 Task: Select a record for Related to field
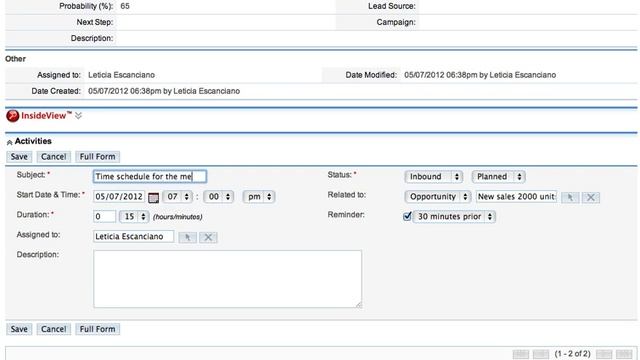pos(570,198)
